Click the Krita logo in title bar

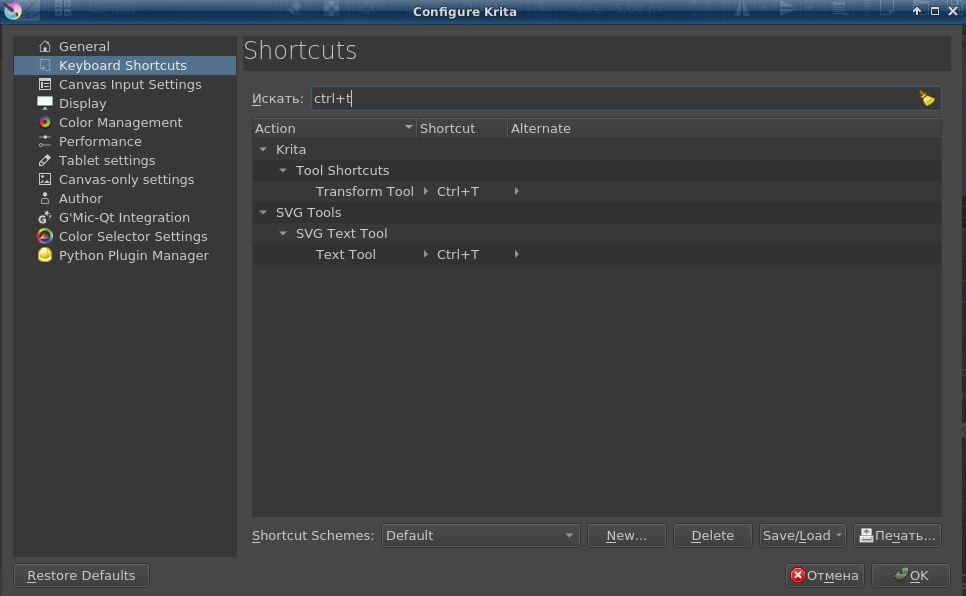(13, 10)
